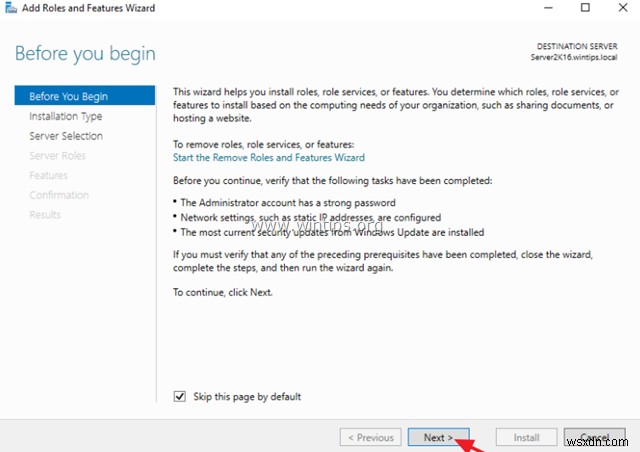Viewport: 640px width, 452px height.
Task: Open the Server Selection step
Action: point(66,136)
